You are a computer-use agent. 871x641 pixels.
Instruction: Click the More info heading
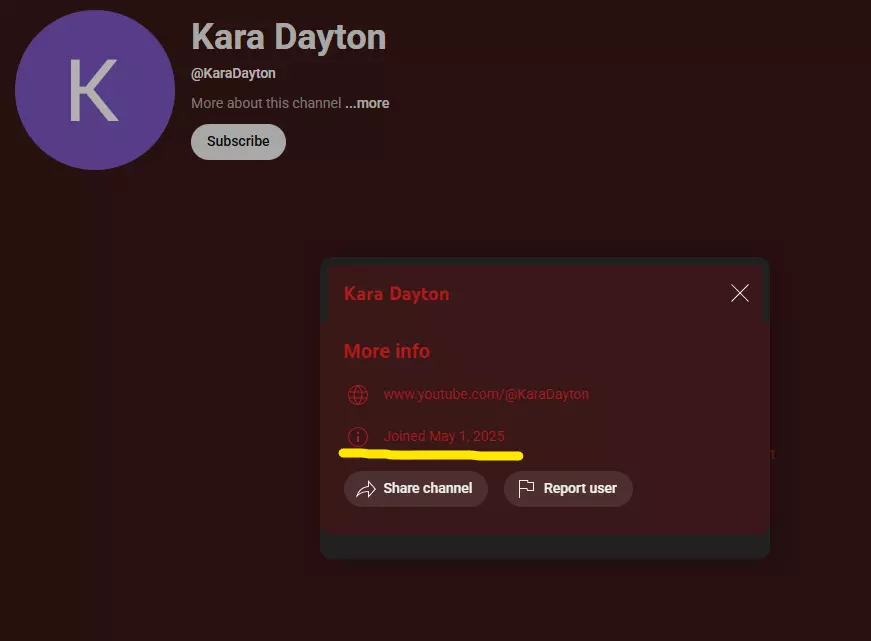pyautogui.click(x=387, y=351)
